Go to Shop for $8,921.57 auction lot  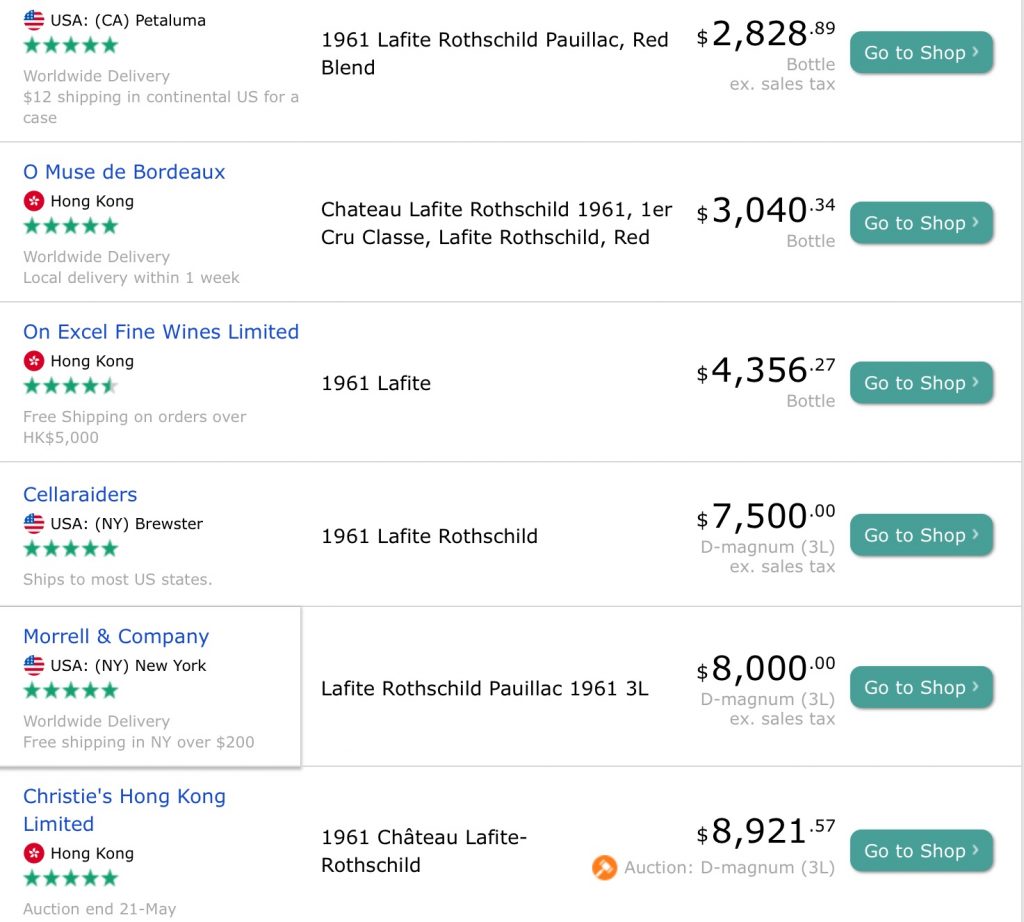[921, 851]
